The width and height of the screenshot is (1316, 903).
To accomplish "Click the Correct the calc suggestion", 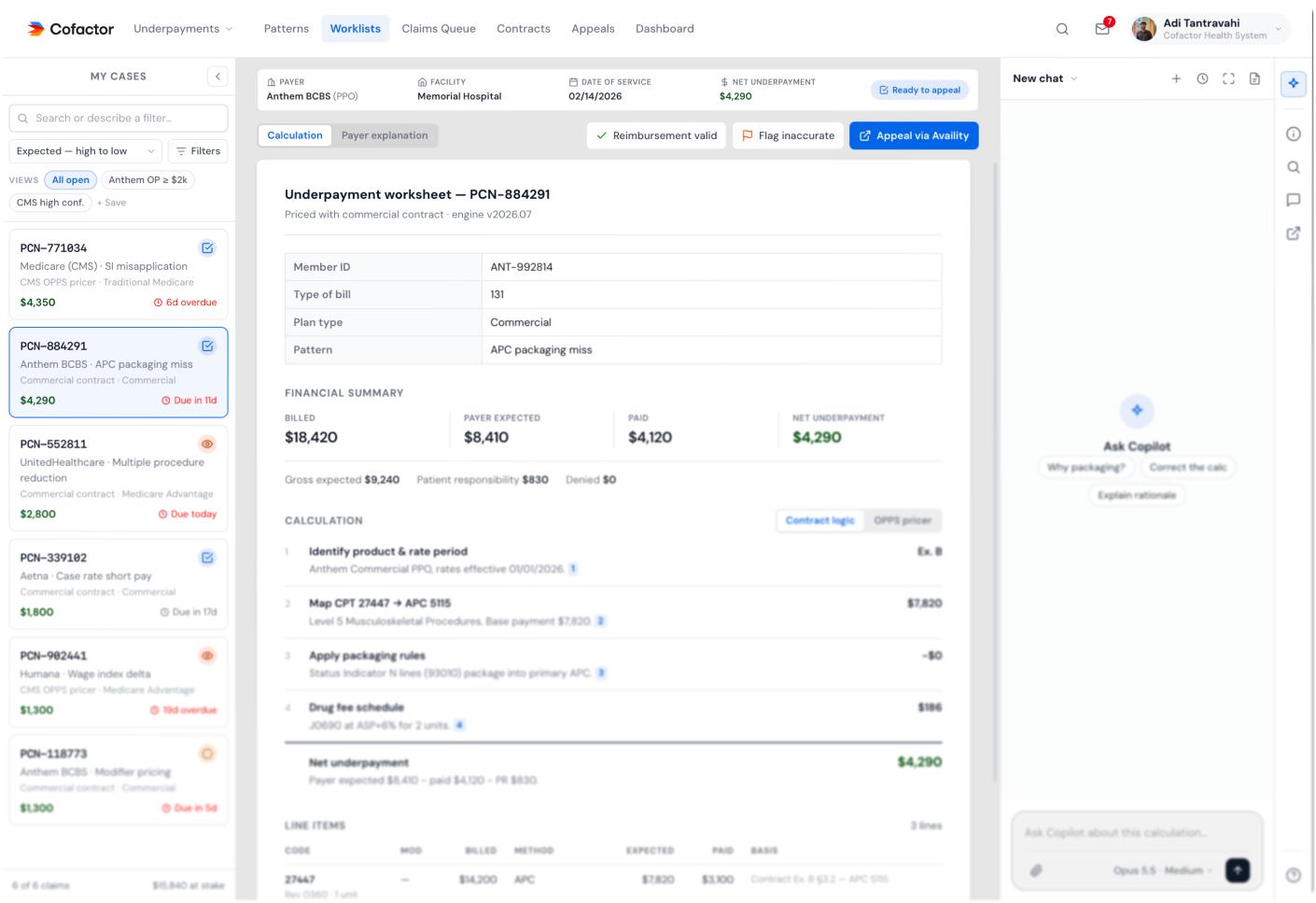I will (1188, 467).
